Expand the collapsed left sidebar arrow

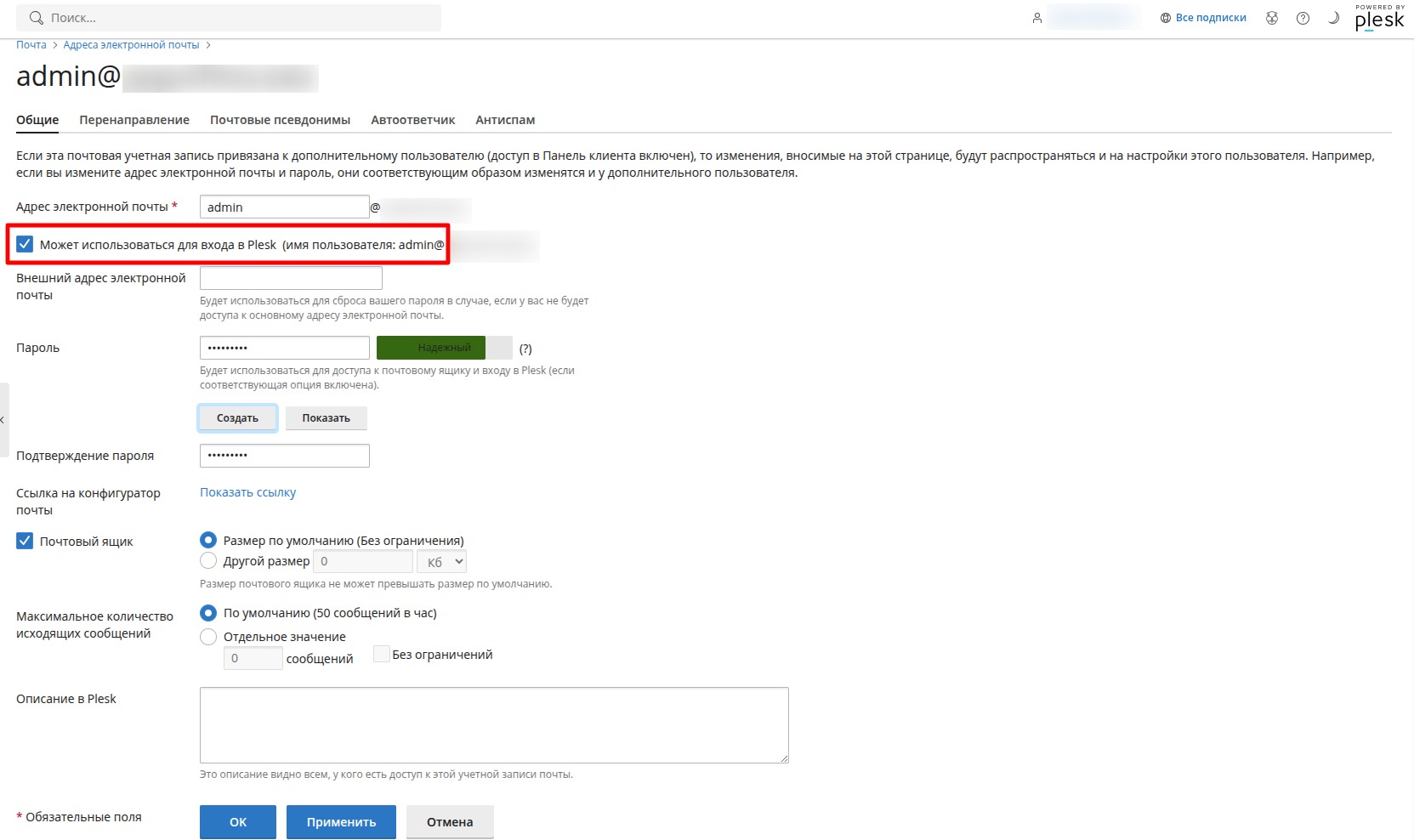(x=3, y=420)
